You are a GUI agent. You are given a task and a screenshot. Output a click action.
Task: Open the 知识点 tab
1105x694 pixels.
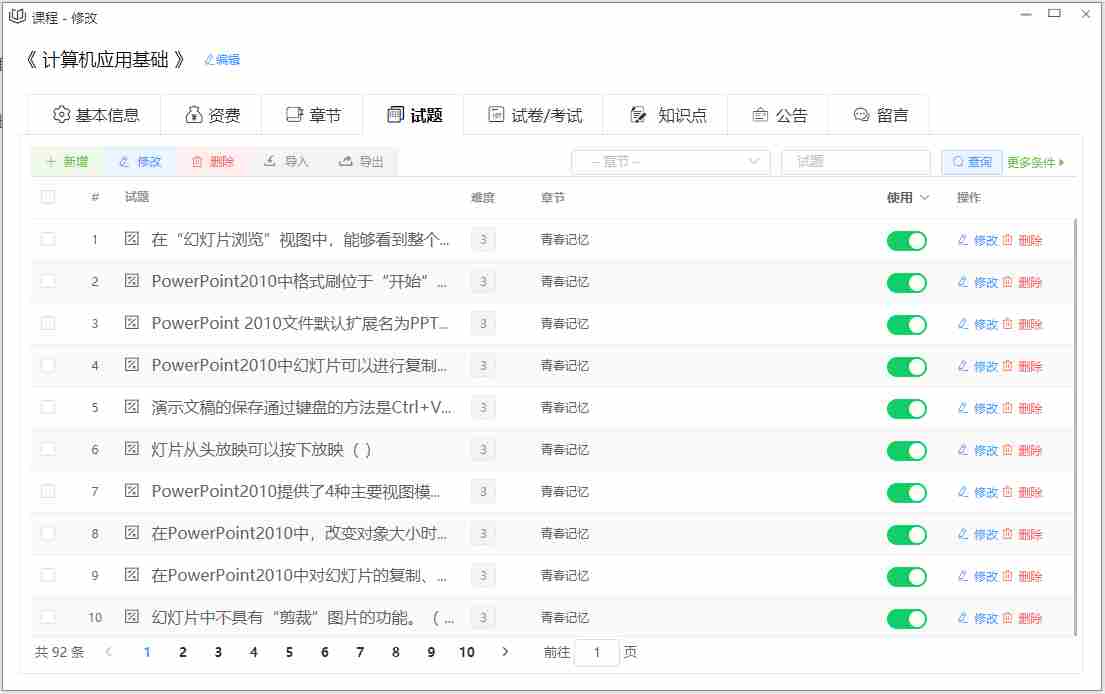point(668,115)
